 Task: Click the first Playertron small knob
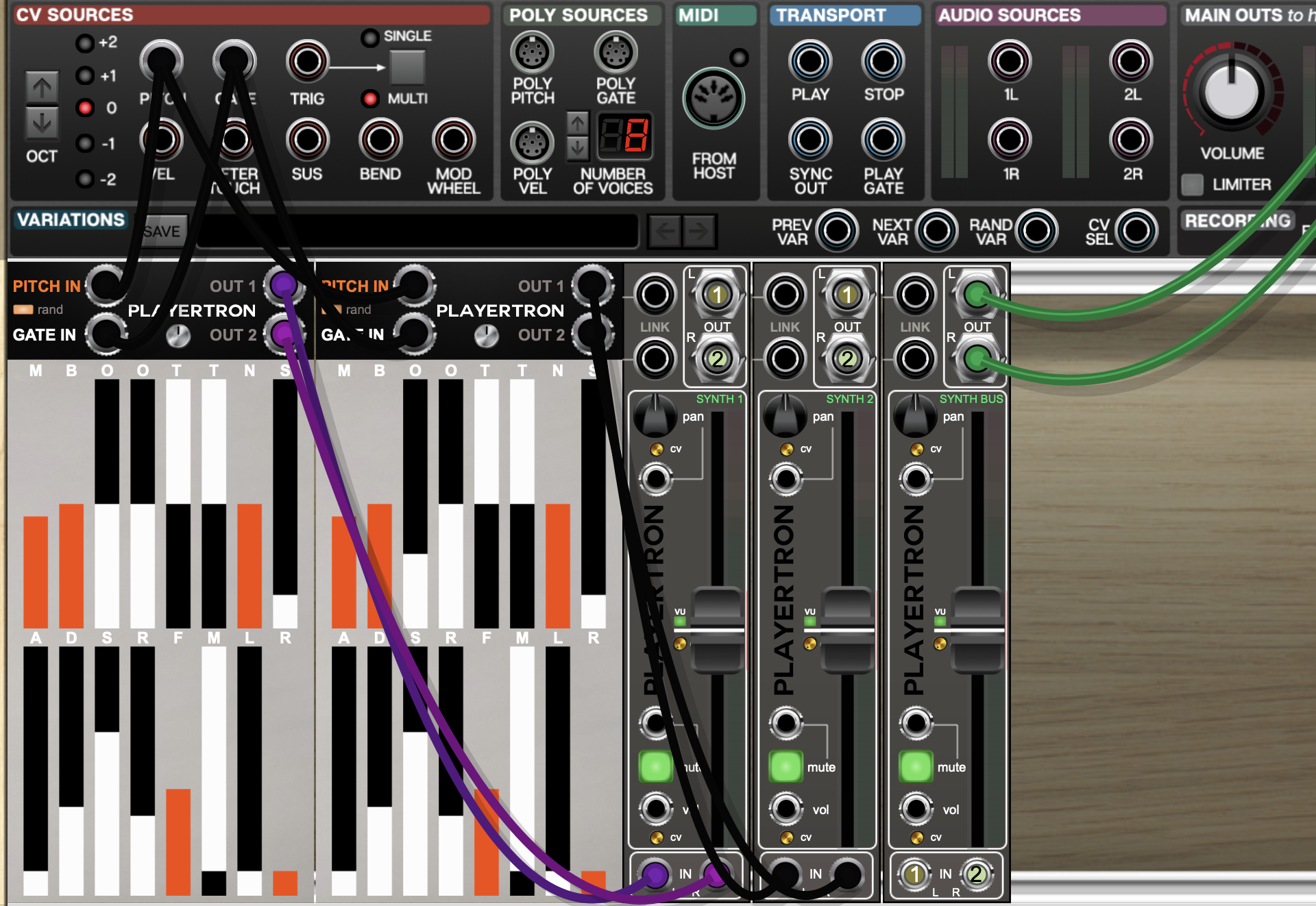click(178, 336)
